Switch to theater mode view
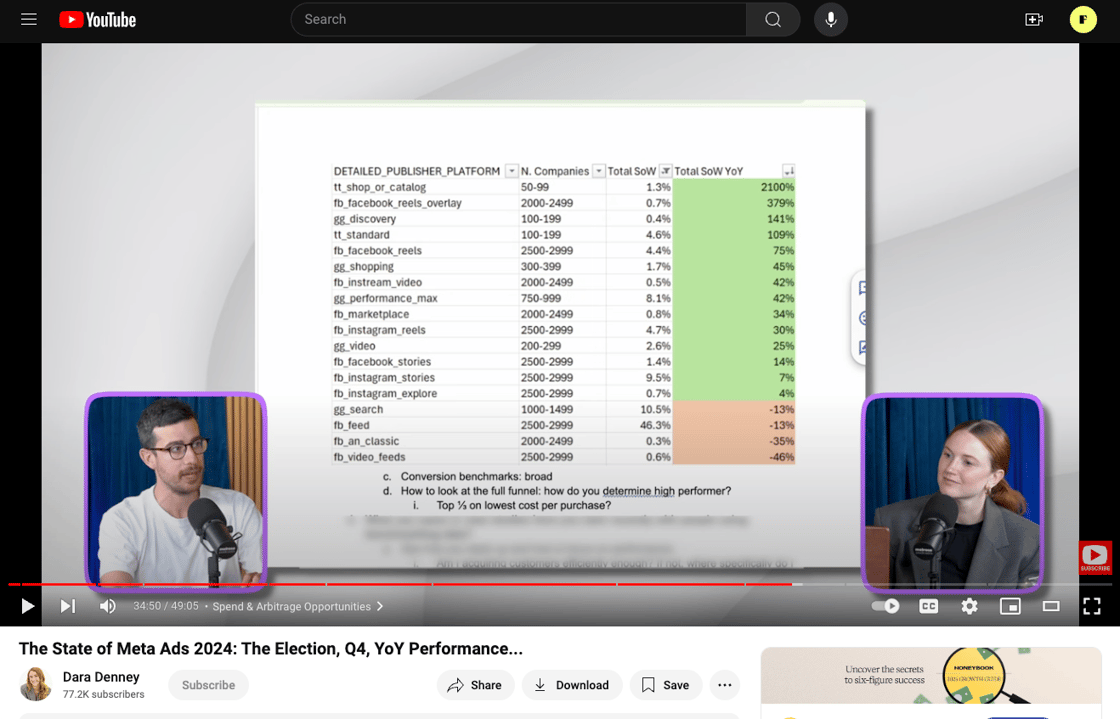This screenshot has height=719, width=1120. (x=1051, y=606)
